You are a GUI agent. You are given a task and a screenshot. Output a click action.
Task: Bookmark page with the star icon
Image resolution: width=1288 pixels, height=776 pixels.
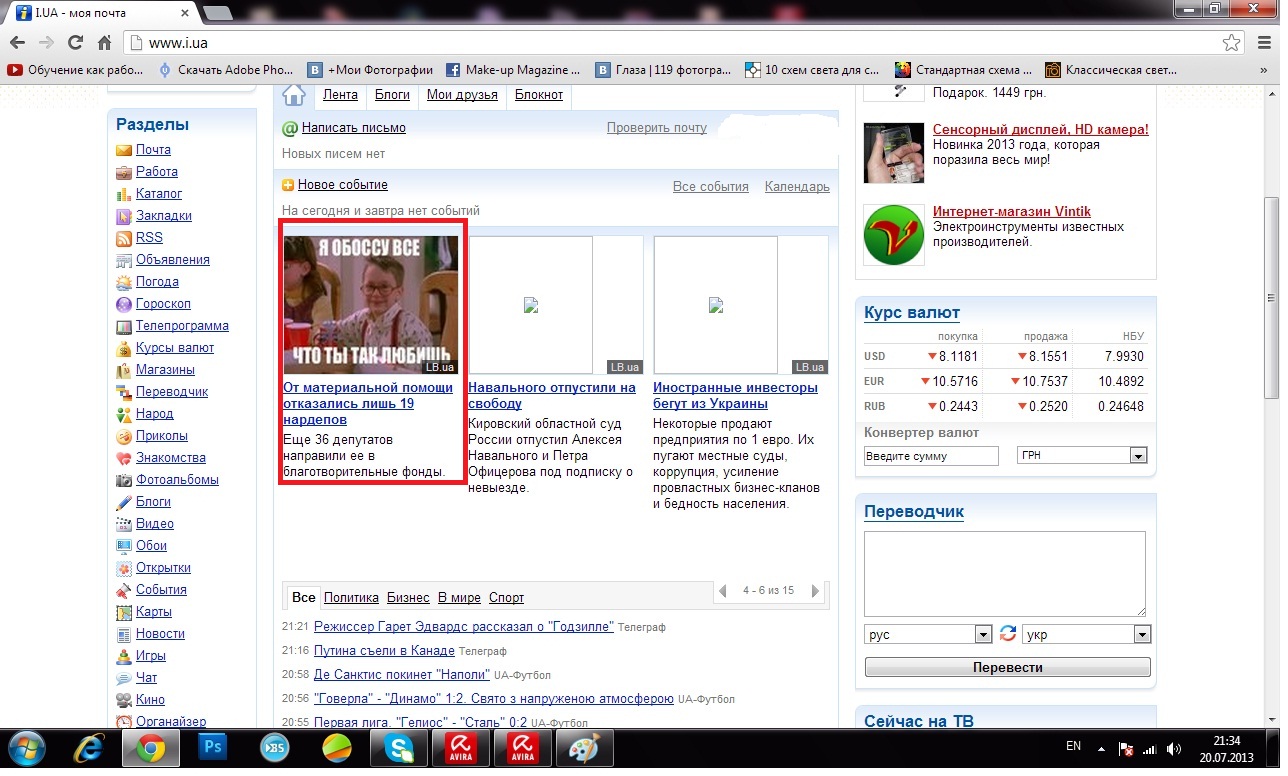[1231, 43]
